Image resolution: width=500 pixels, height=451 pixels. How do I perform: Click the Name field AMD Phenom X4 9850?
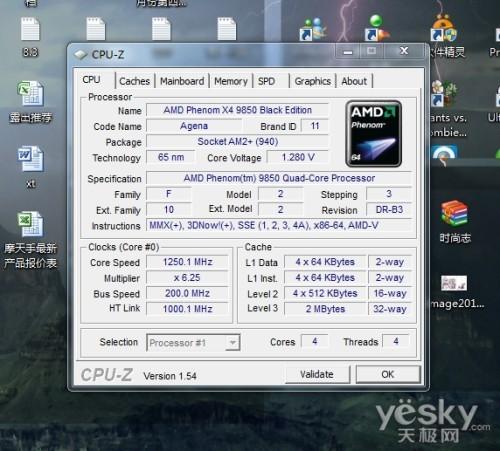pos(237,110)
